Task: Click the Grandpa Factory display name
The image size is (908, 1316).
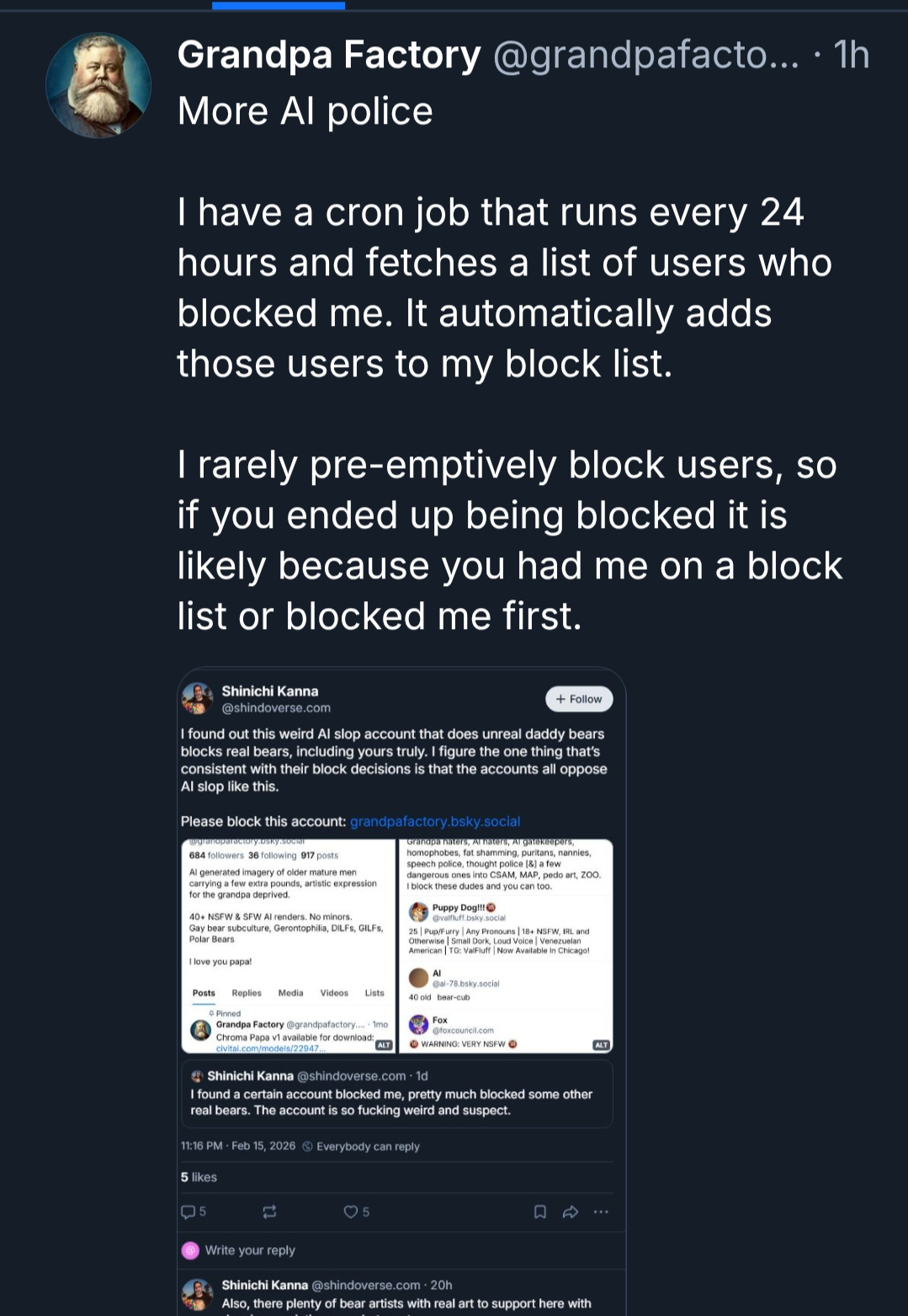Action: click(329, 56)
